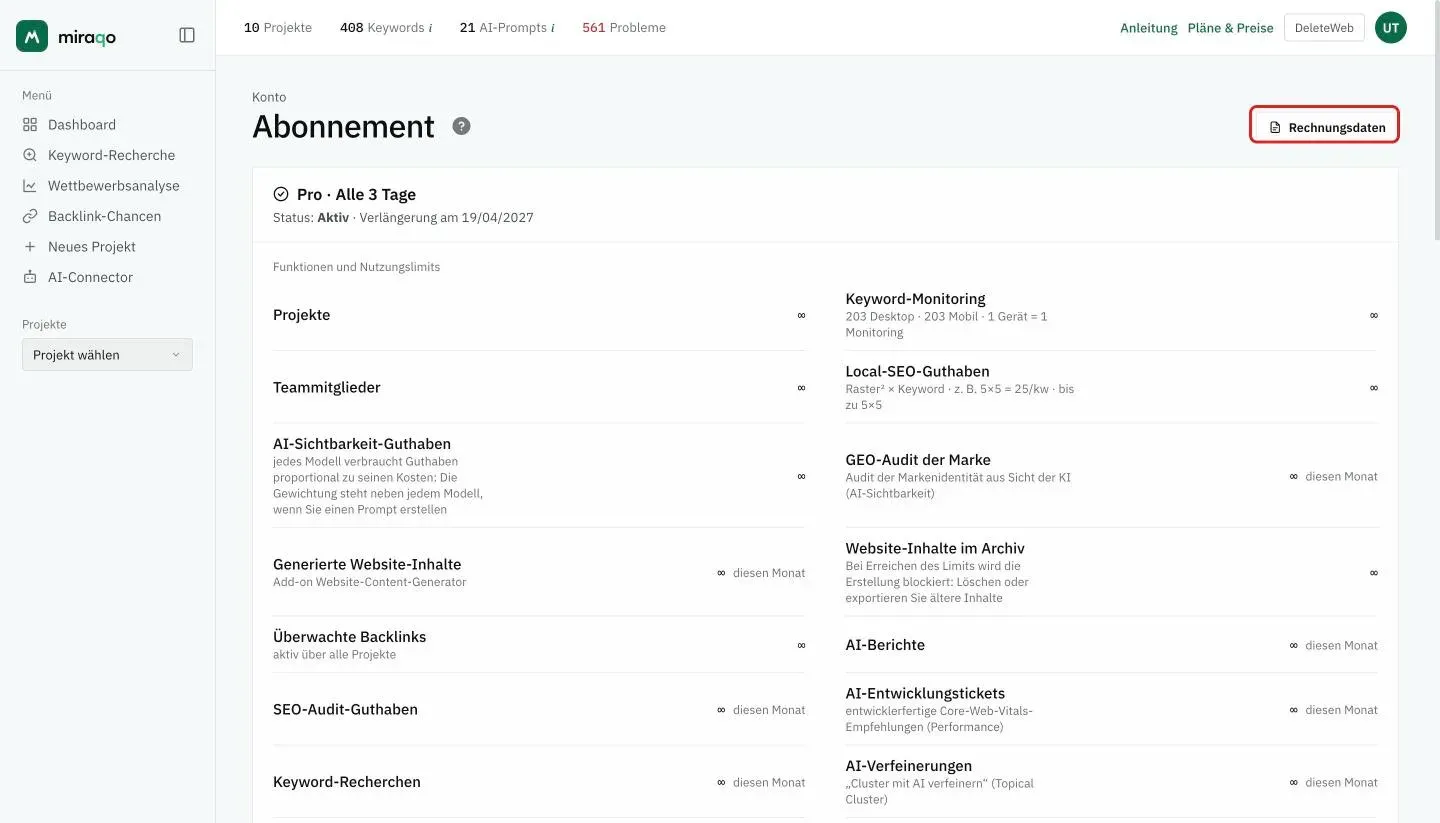
Task: Open Dashboard from the menu
Action: tap(82, 125)
